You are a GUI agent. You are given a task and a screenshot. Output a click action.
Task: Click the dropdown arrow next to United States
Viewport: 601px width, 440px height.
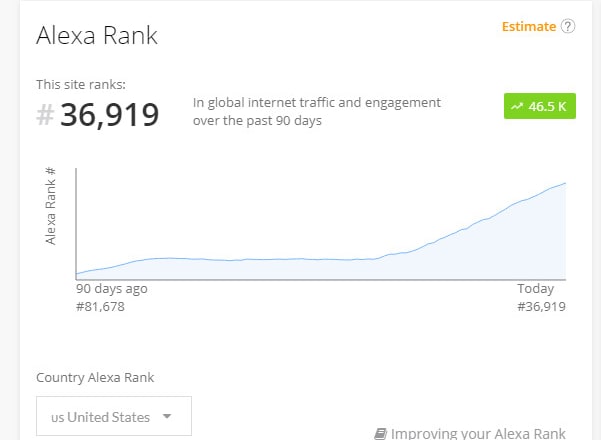167,416
